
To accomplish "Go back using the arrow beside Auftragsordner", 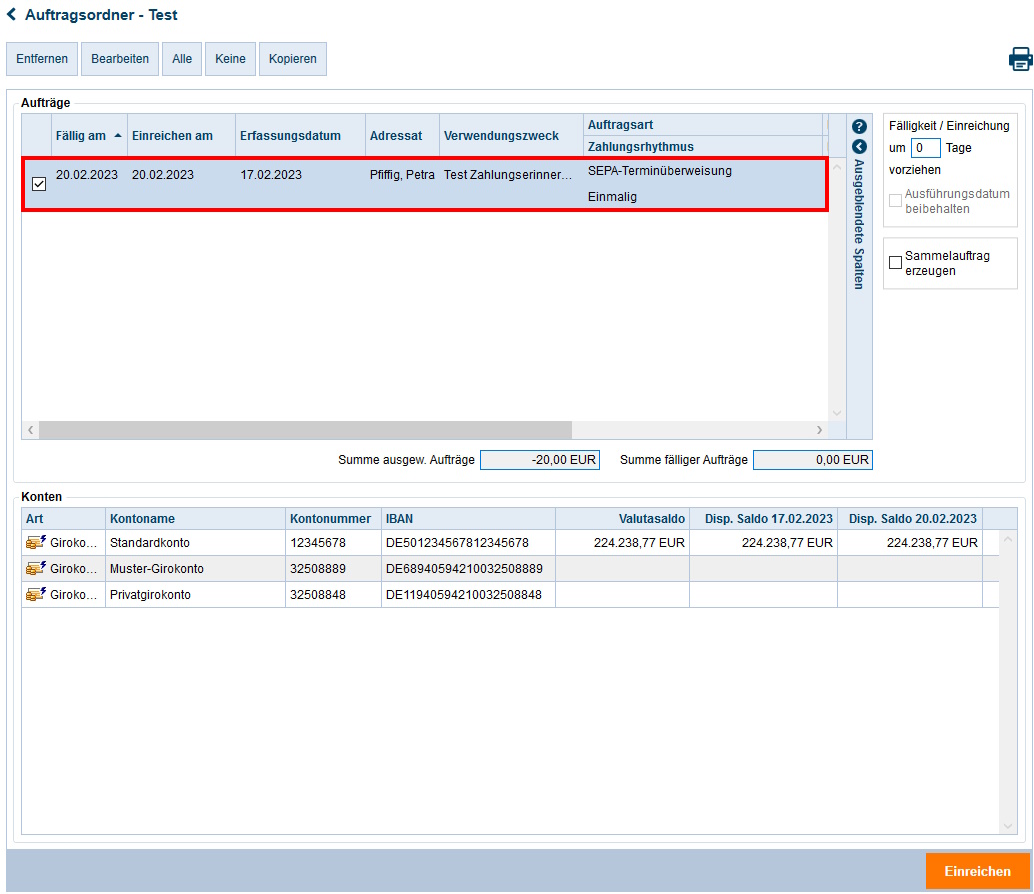I will click(12, 15).
